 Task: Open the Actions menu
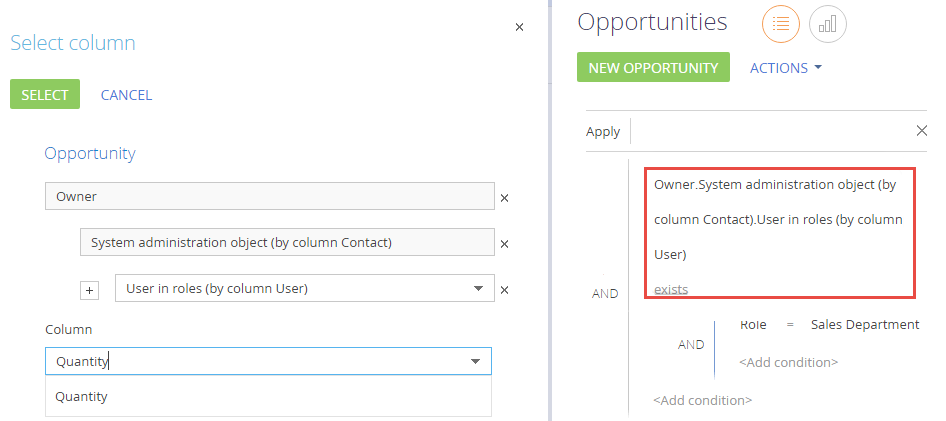[x=786, y=68]
